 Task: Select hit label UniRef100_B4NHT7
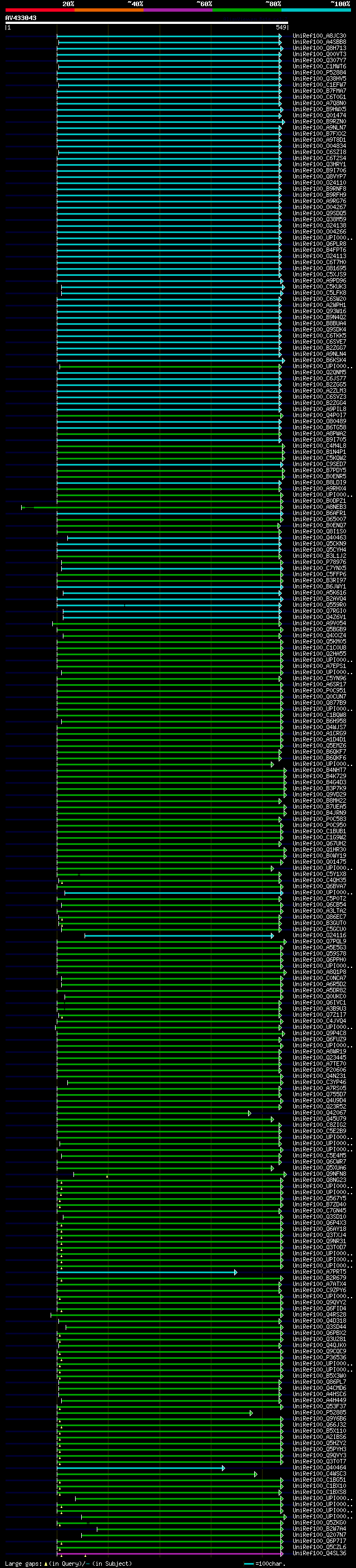[319, 770]
